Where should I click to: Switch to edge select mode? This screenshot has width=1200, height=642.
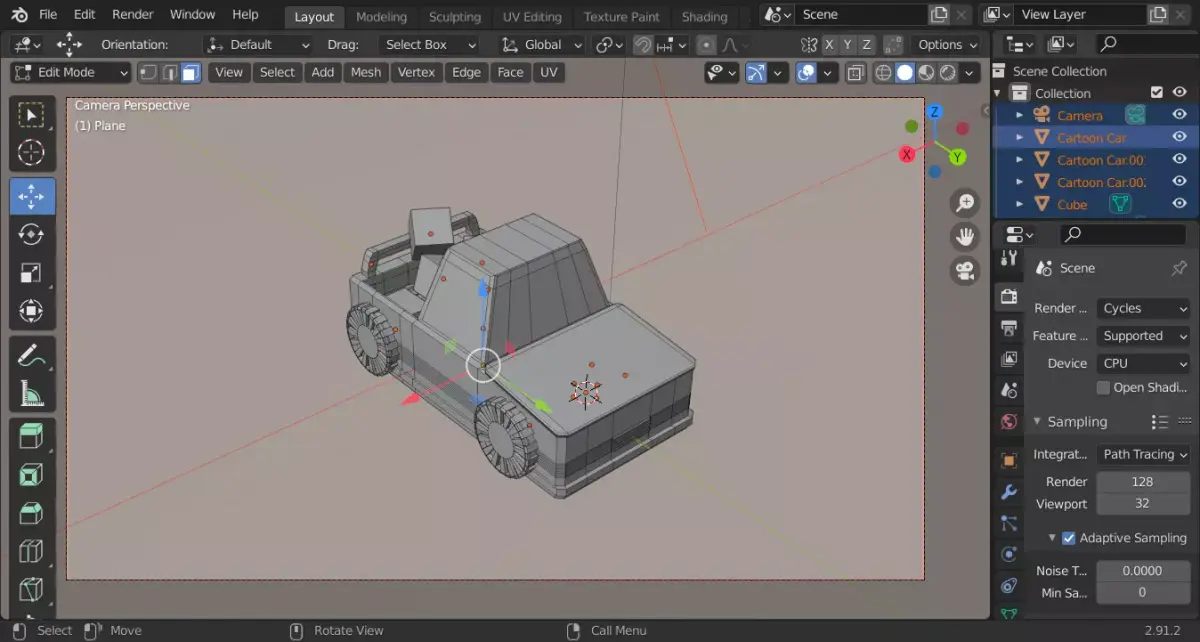pos(169,72)
